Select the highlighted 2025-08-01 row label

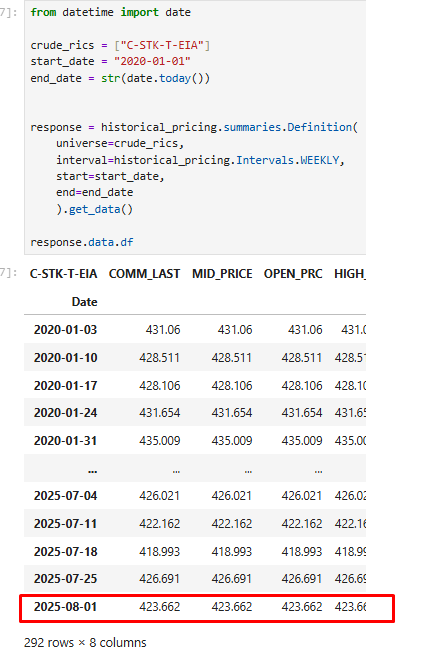tap(65, 607)
